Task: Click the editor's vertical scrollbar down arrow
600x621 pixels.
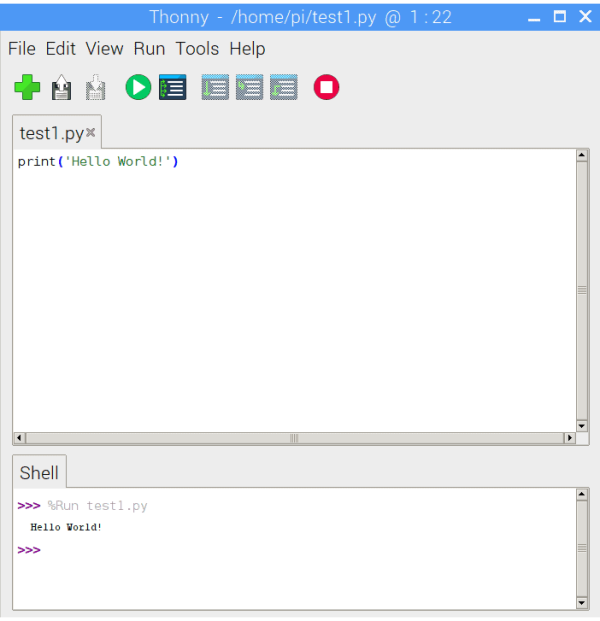Action: point(582,424)
